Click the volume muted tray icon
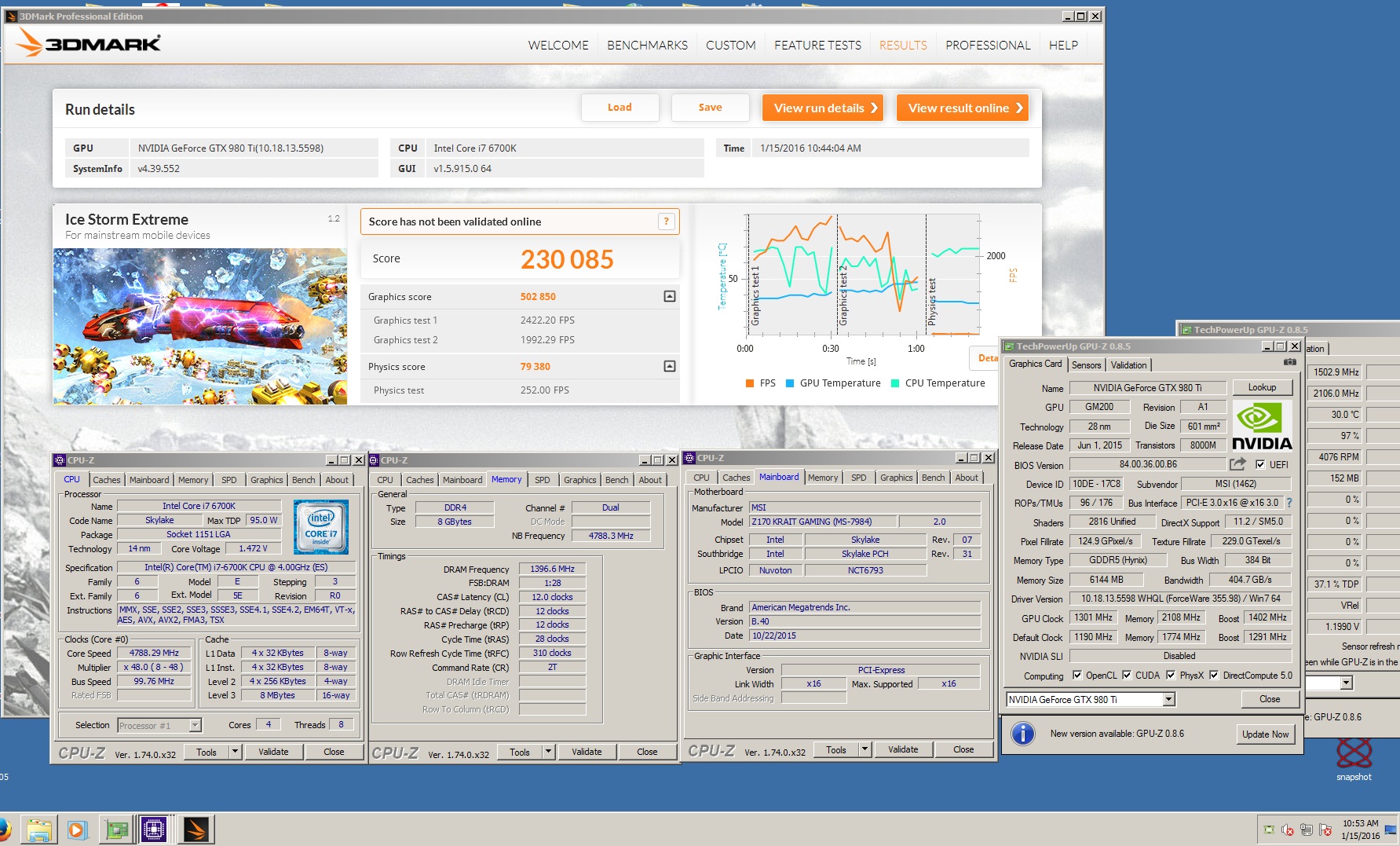The height and width of the screenshot is (846, 1400). (x=1288, y=830)
